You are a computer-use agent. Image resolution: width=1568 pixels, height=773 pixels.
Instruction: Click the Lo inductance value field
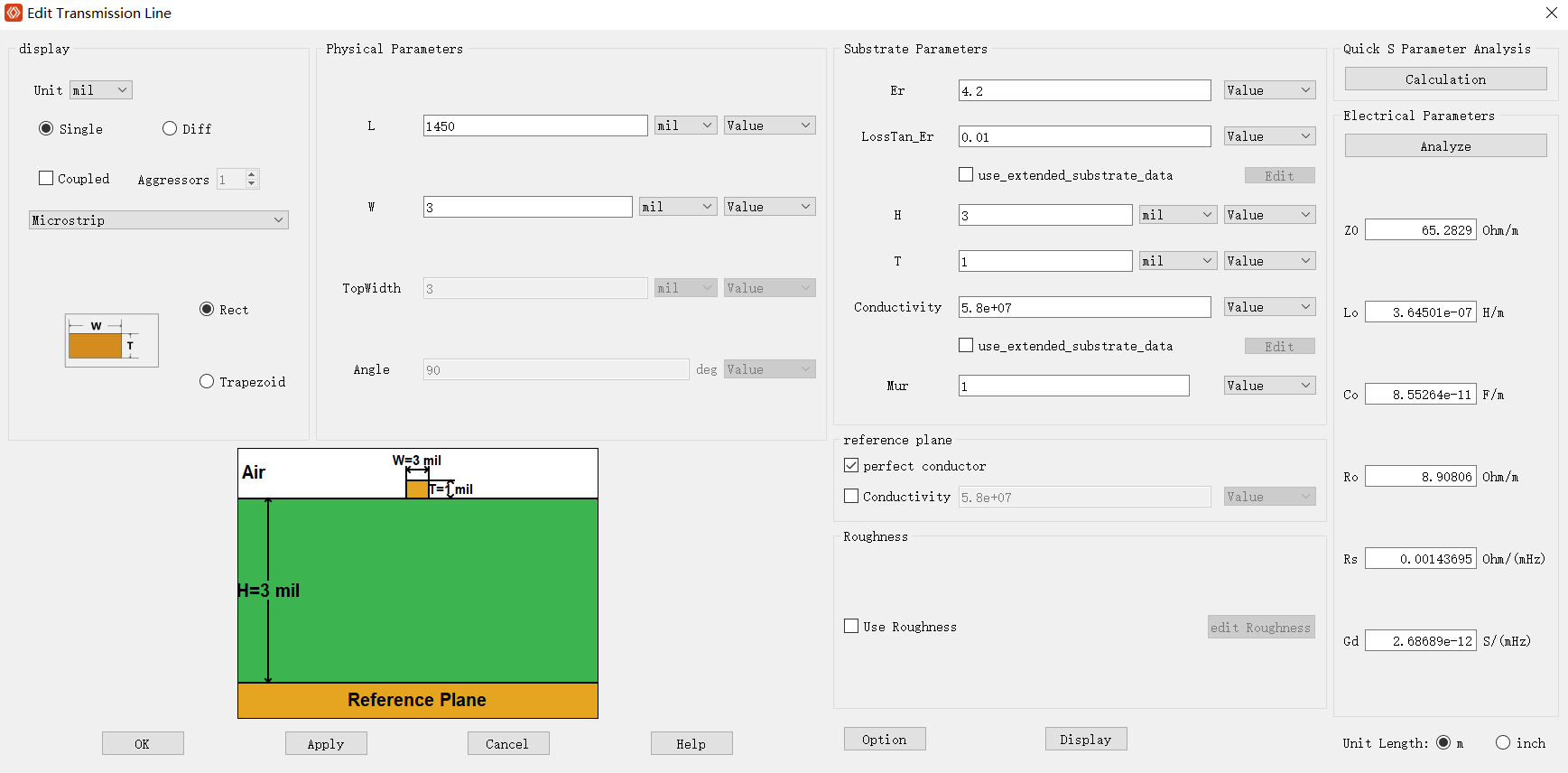1421,312
